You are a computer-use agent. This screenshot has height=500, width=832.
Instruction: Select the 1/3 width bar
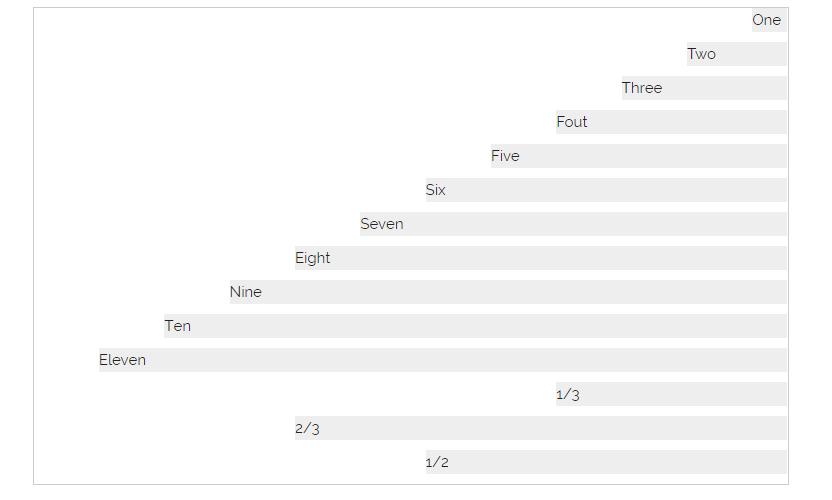pyautogui.click(x=672, y=394)
